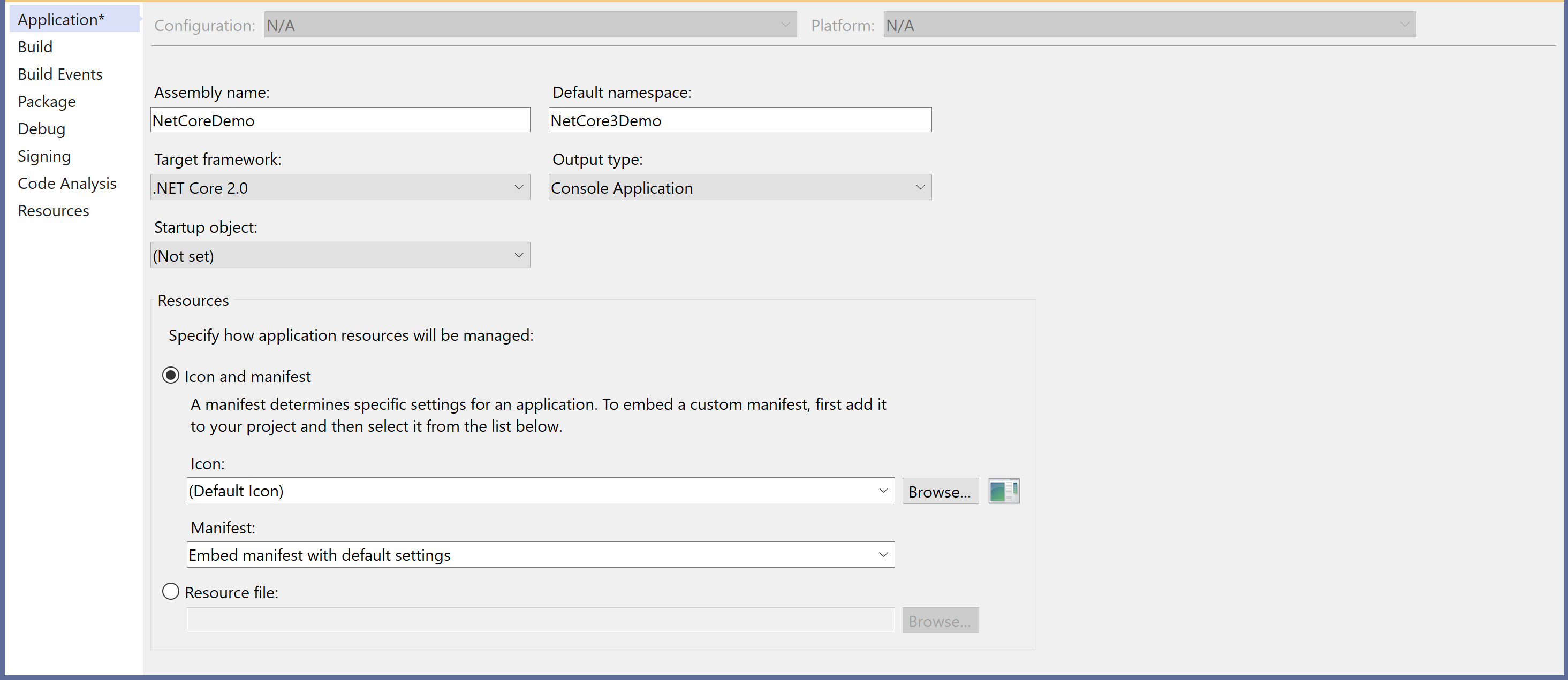Screen dimensions: 1568x680
Task: Click the Configuration dropdown arrow
Action: (785, 25)
